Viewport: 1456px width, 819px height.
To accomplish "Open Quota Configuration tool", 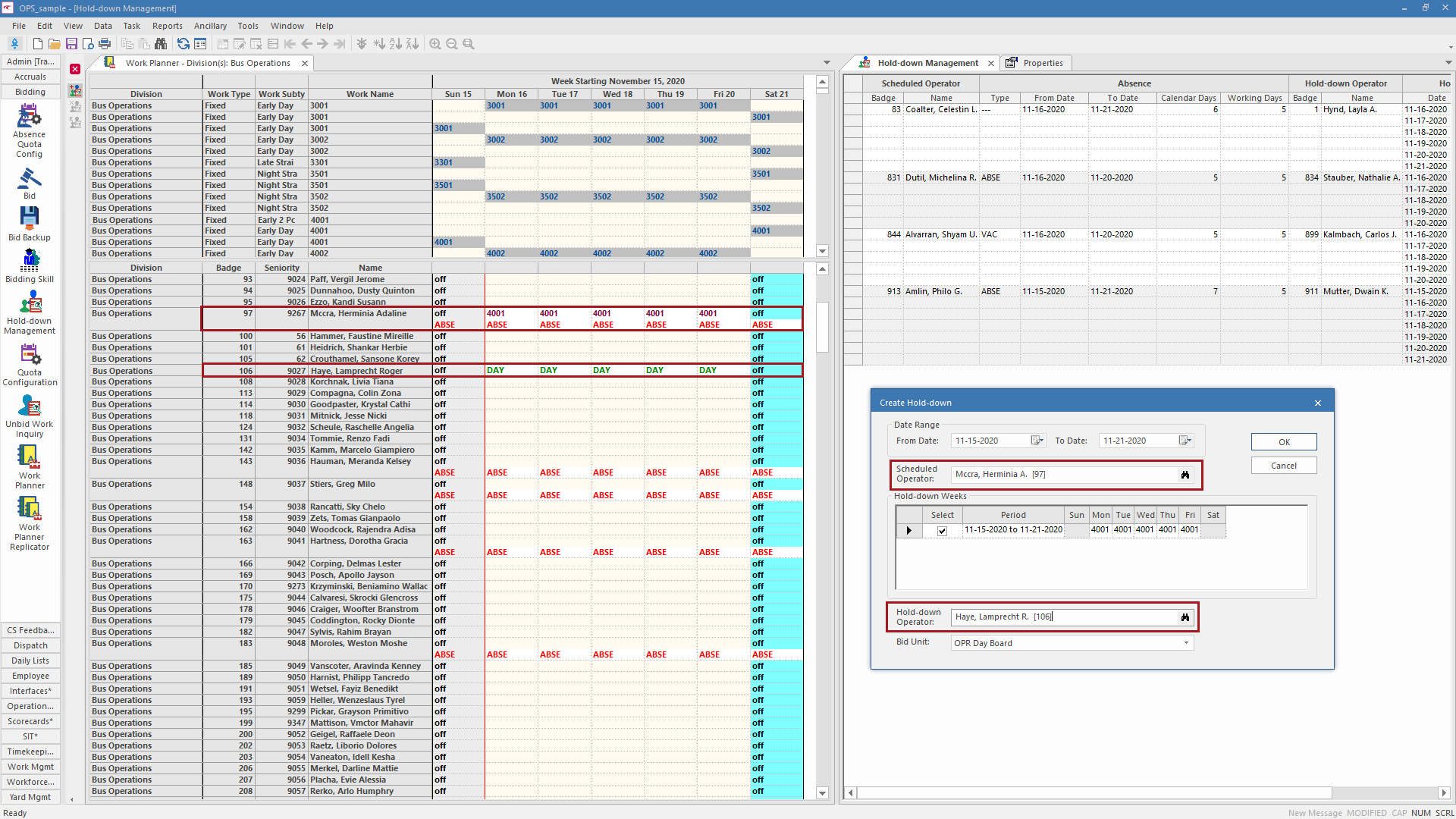I will [29, 356].
